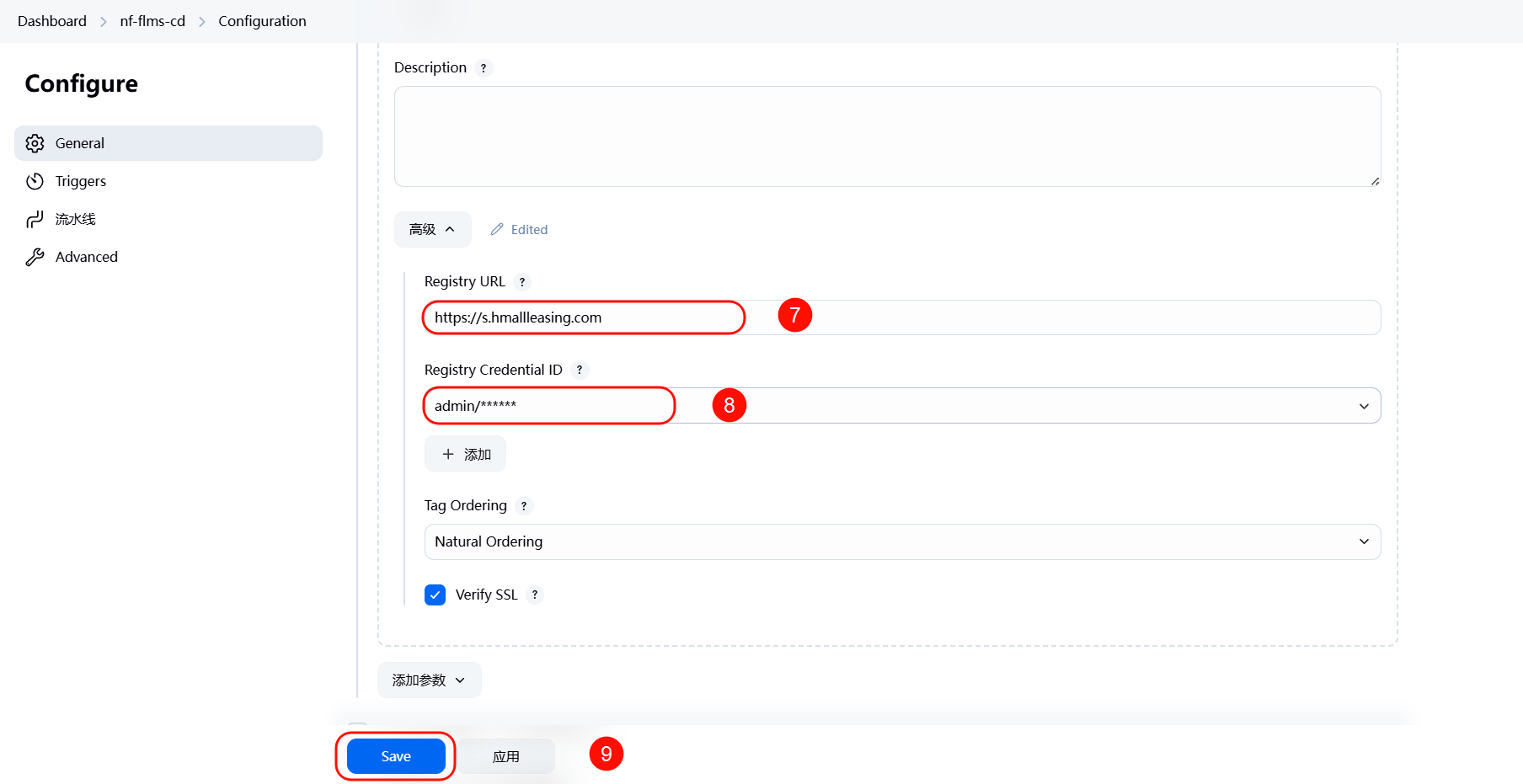
Task: Open help for Registry URL
Action: (x=522, y=282)
